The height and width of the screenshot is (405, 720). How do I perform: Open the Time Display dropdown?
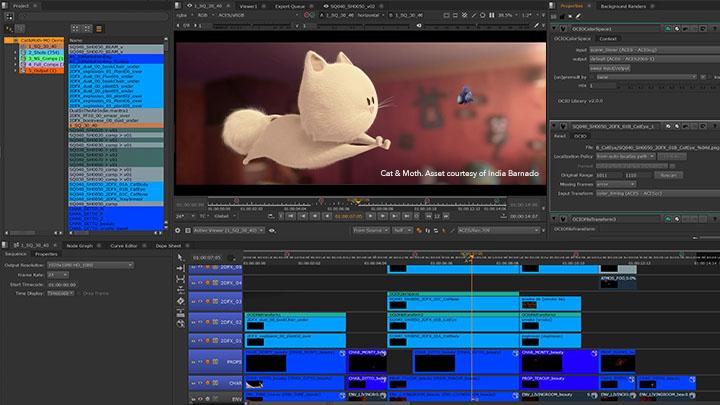click(61, 293)
